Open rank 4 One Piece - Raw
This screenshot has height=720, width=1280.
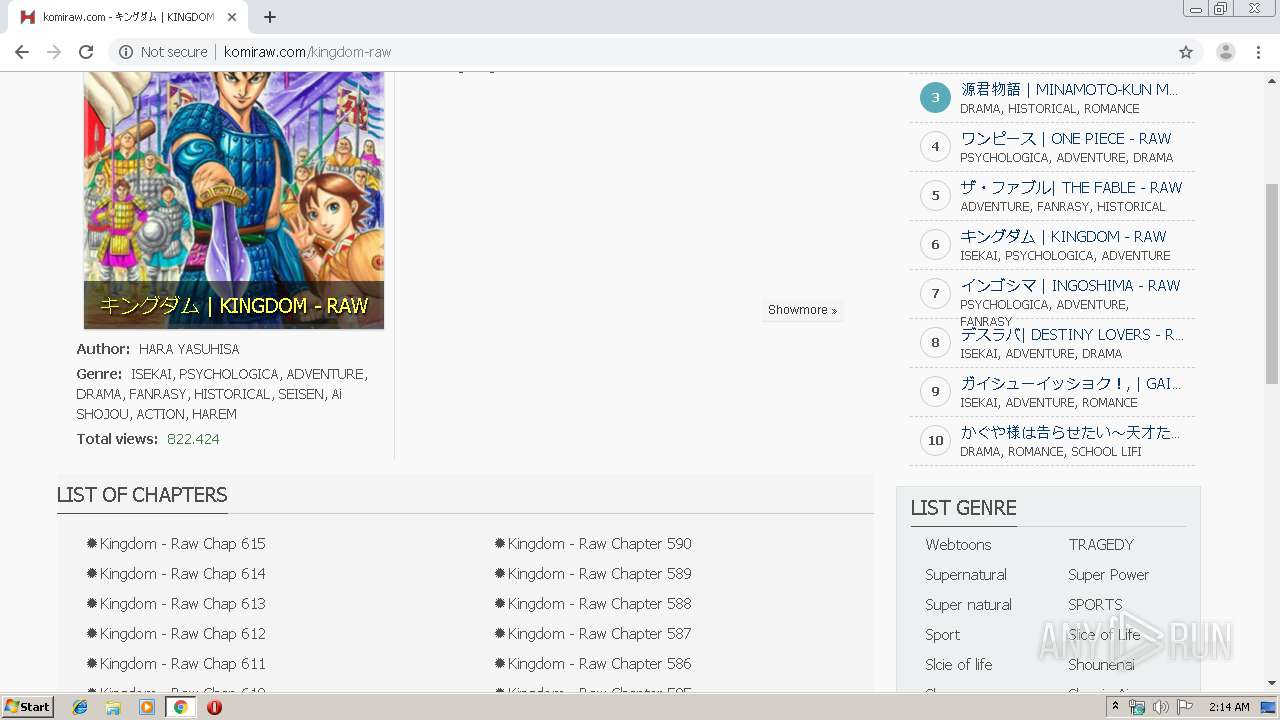pyautogui.click(x=1066, y=138)
